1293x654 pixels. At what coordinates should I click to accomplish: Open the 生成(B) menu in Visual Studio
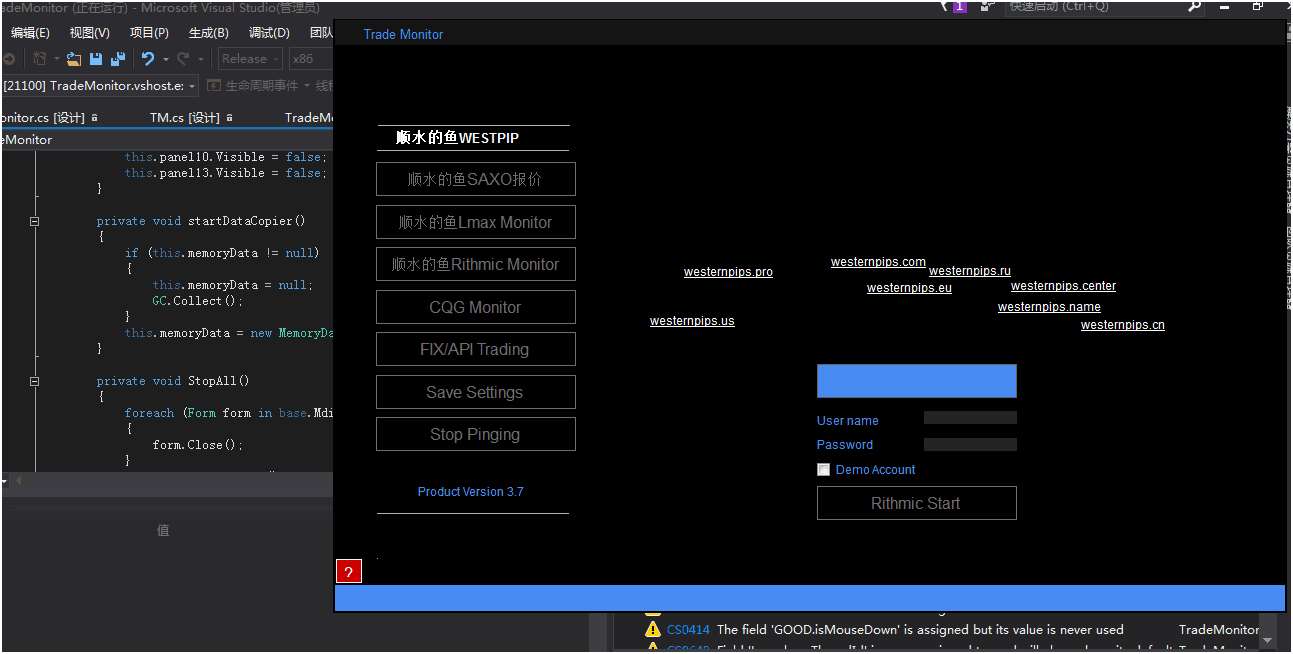208,33
